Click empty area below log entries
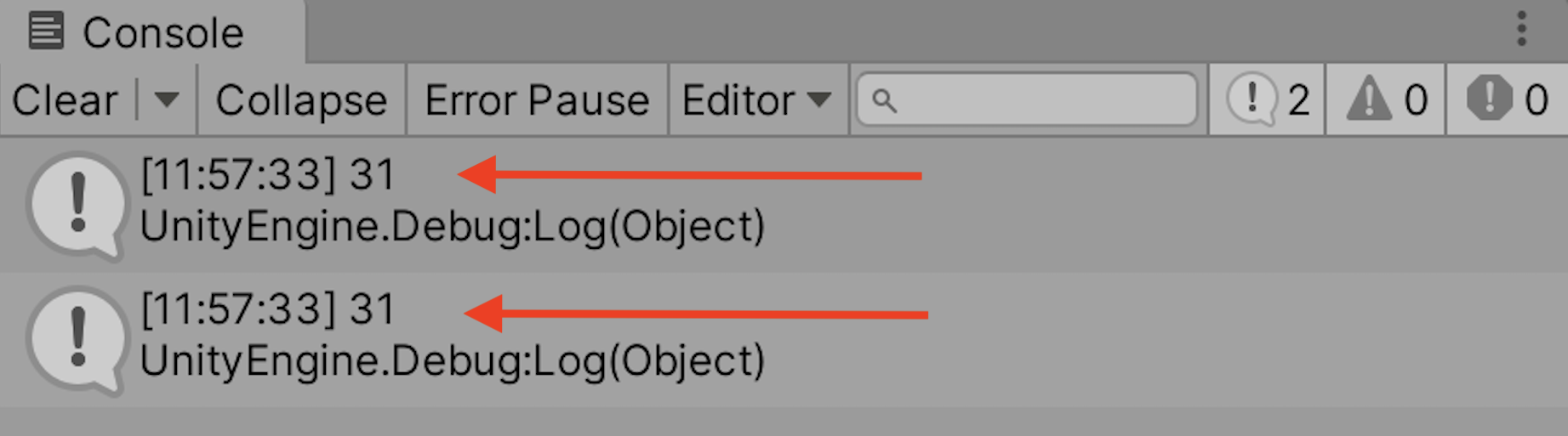 pyautogui.click(x=784, y=422)
